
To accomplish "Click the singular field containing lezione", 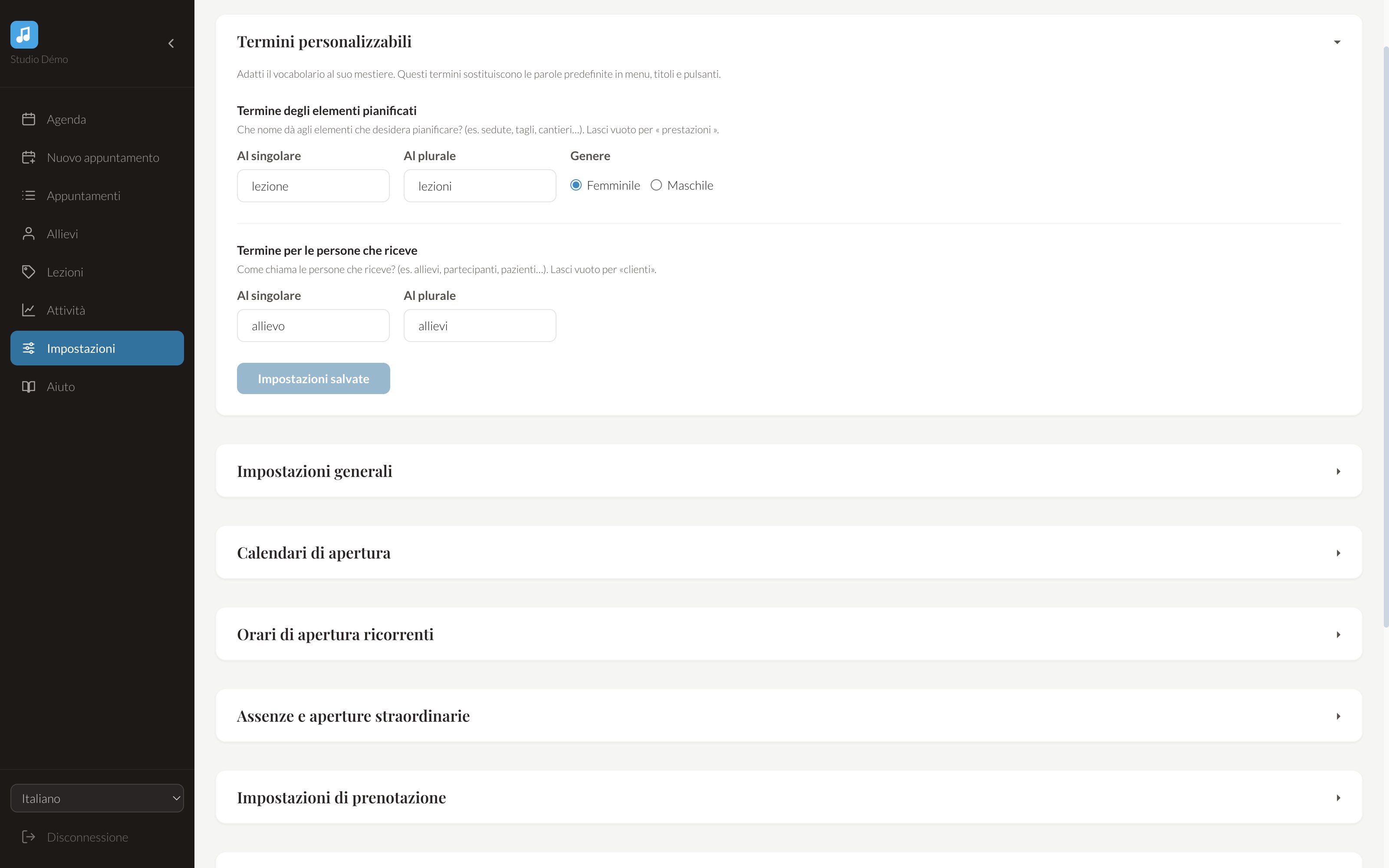I will pyautogui.click(x=313, y=185).
